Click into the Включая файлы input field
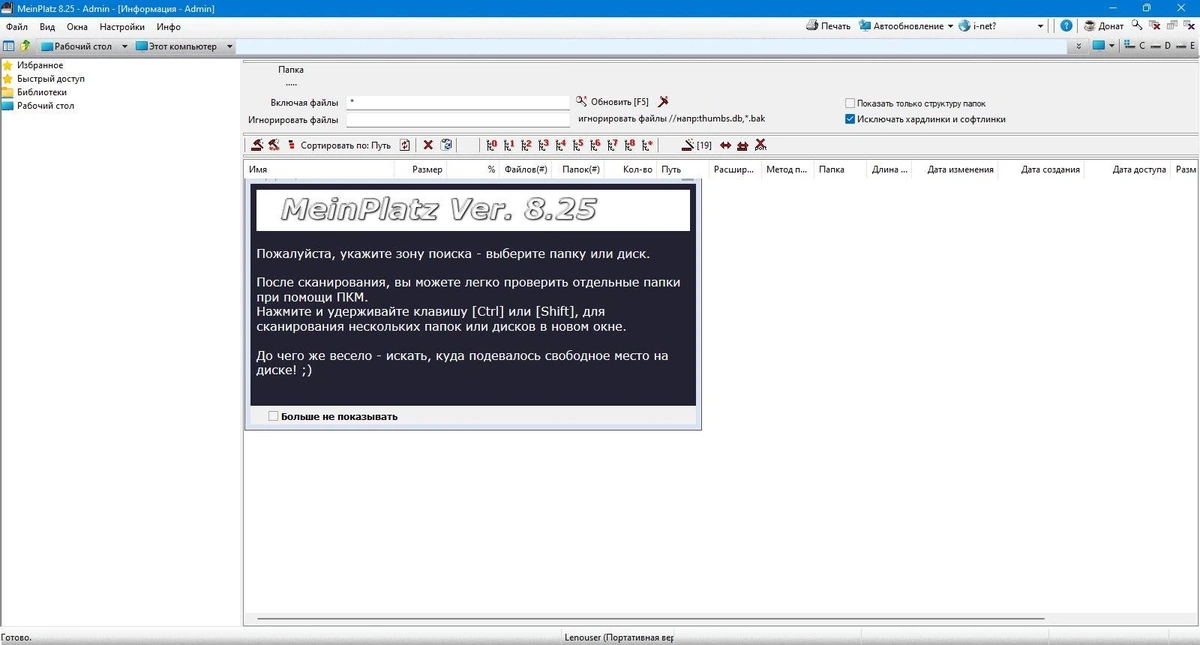 click(x=457, y=103)
